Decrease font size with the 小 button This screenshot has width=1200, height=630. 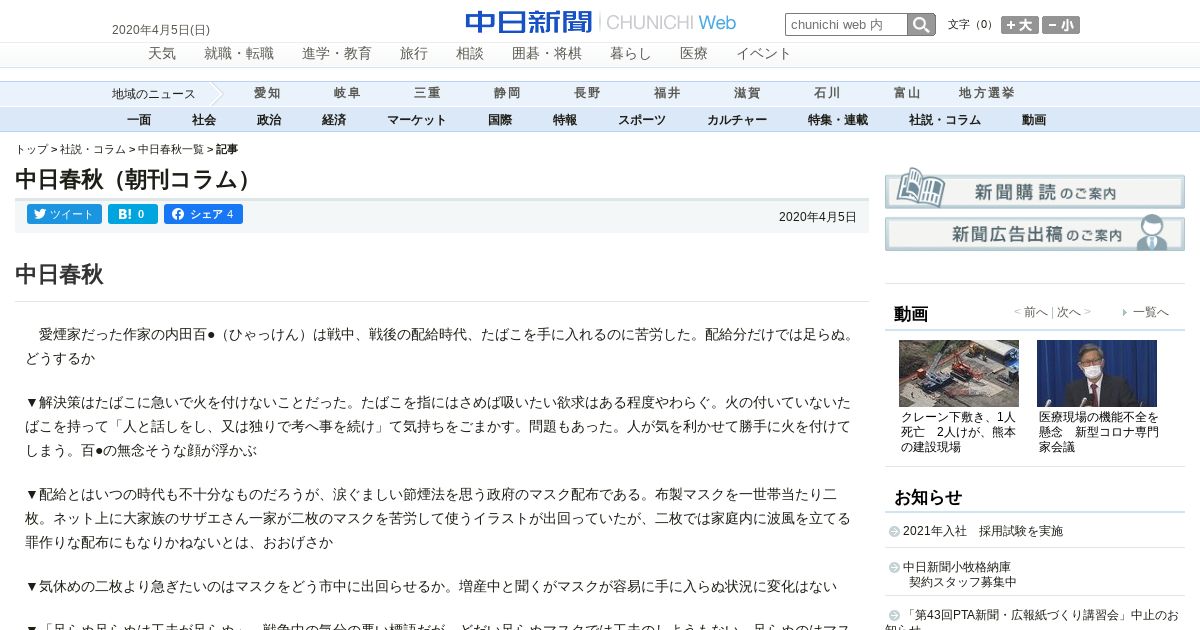tap(1061, 25)
